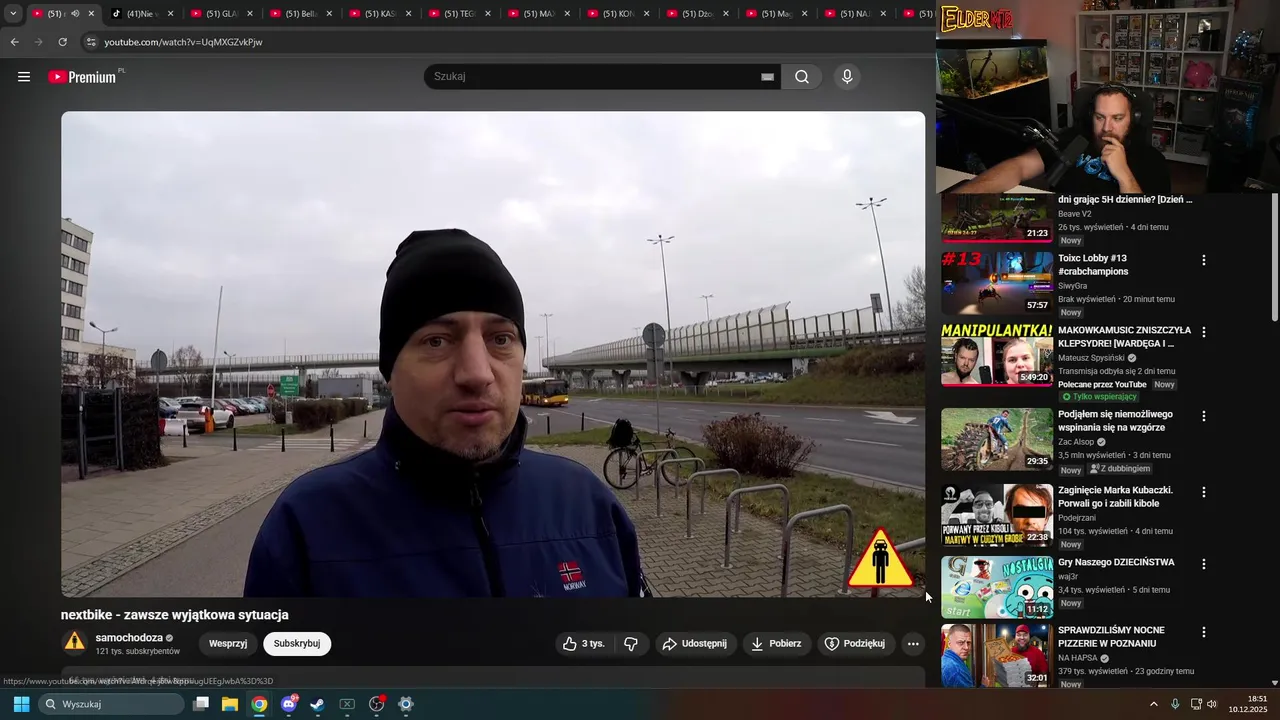The height and width of the screenshot is (720, 1280).
Task: Open the Windows Start button
Action: point(21,704)
